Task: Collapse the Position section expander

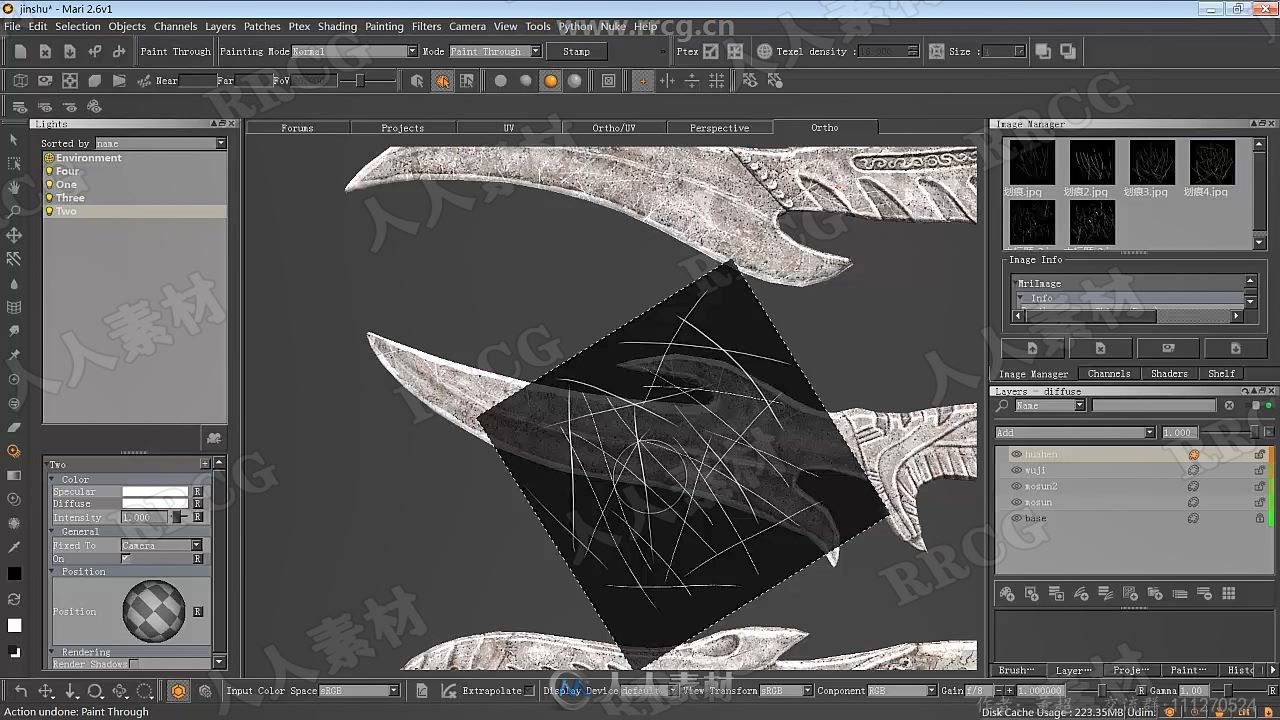Action: [53, 572]
